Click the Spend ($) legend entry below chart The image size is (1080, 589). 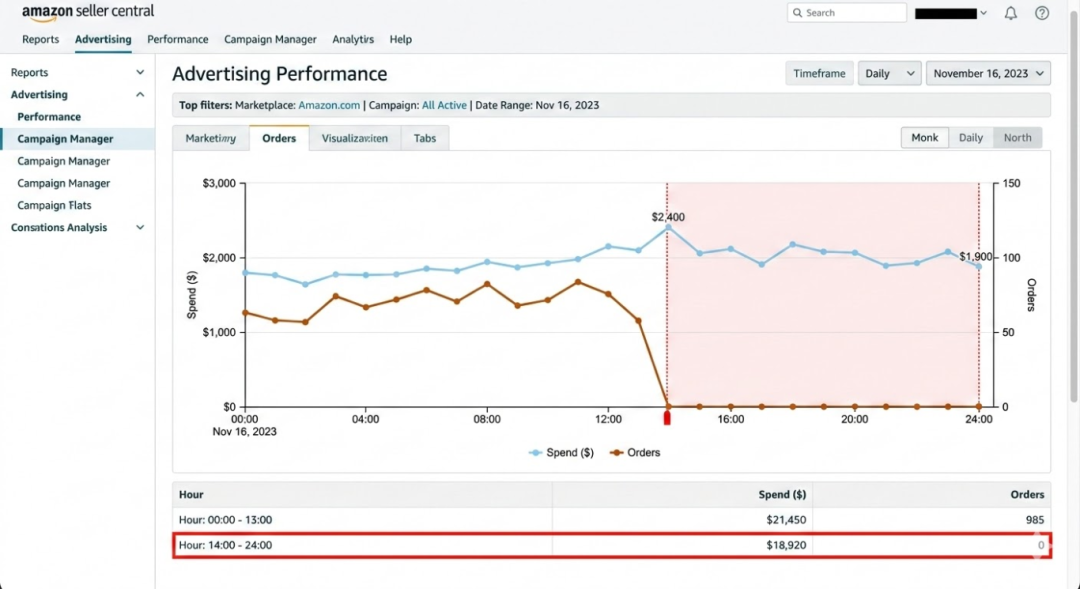[x=561, y=453]
